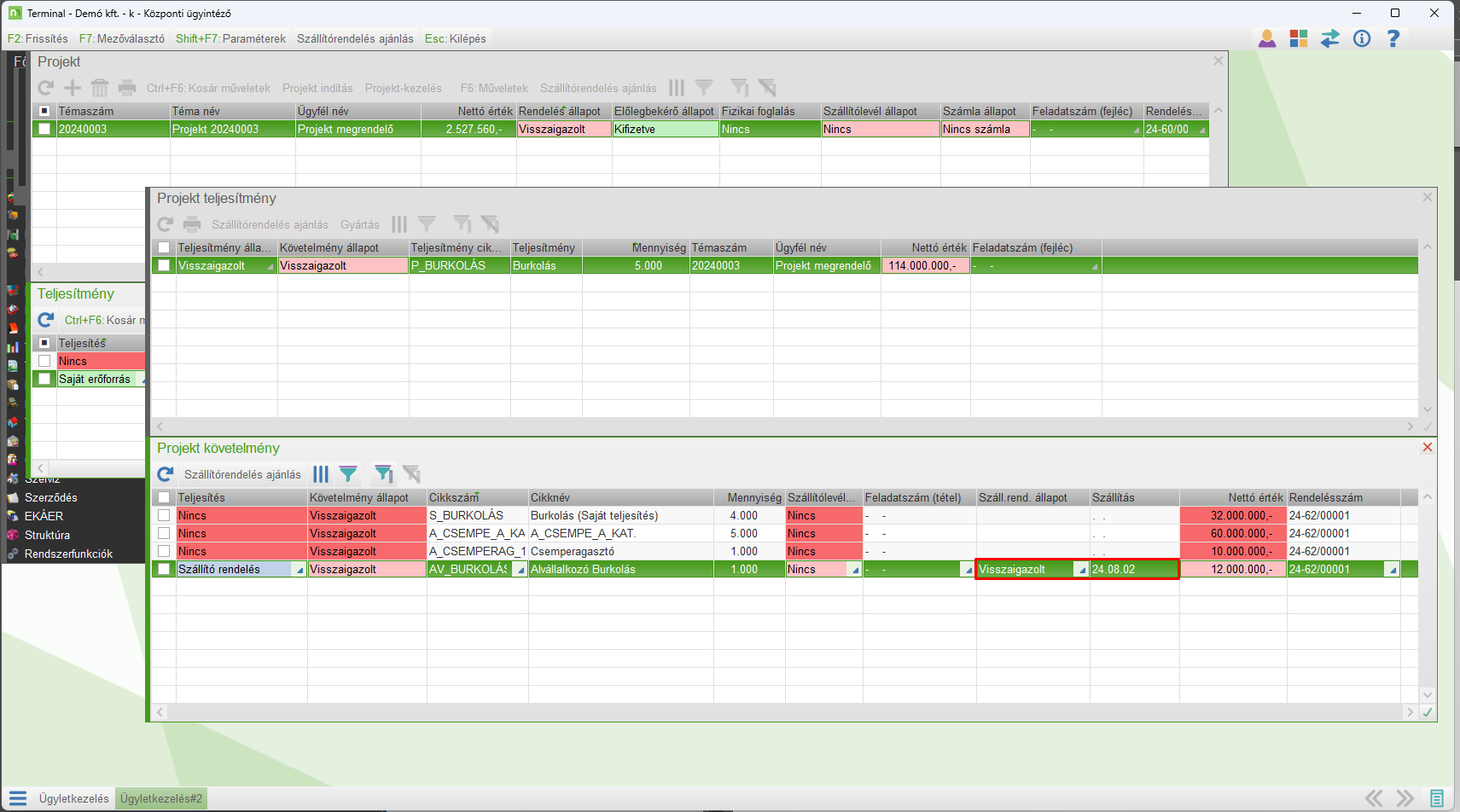Click F6: Műveletek in the Projekt toolbar

point(494,88)
